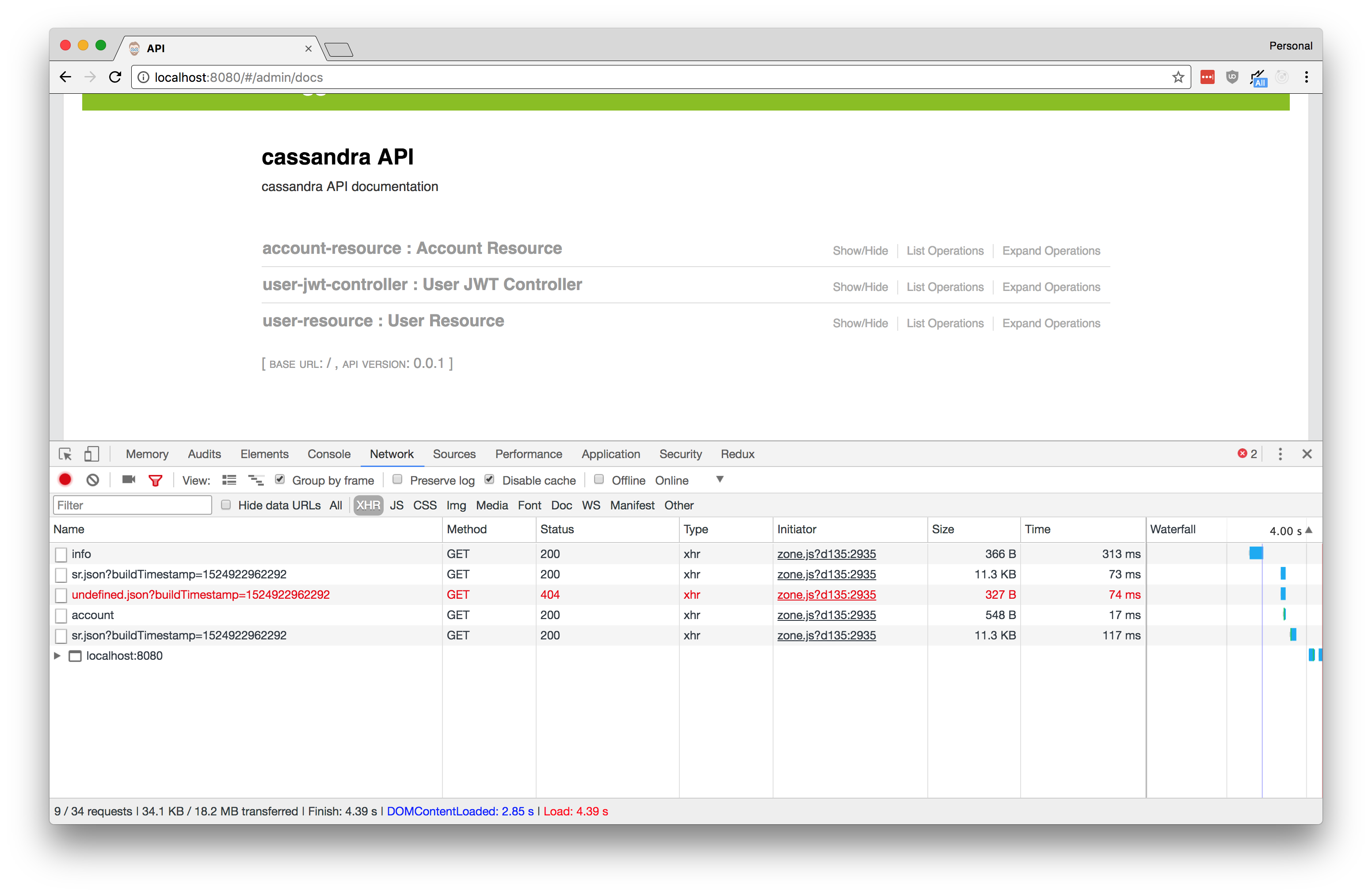Check the Hide data URLs checkbox
This screenshot has height=895, width=1372.
pos(226,505)
